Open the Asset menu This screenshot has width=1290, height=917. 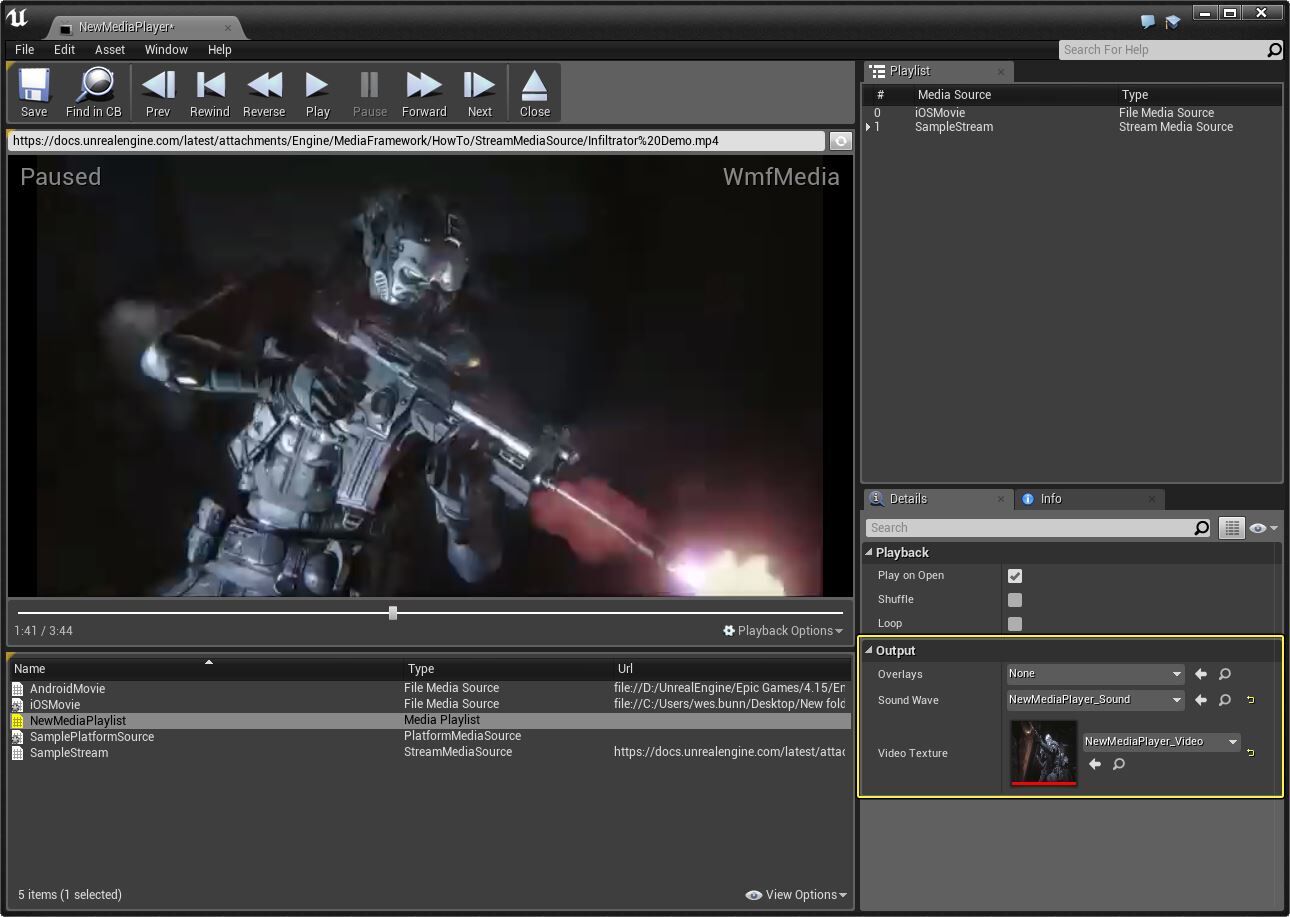tap(110, 49)
